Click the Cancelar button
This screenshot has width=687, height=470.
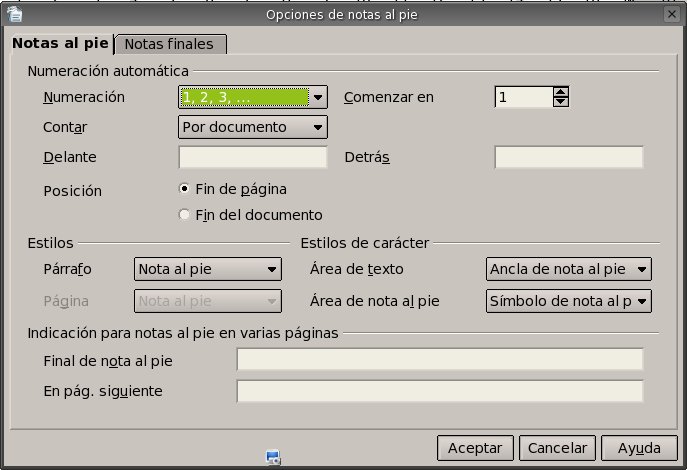[x=557, y=448]
